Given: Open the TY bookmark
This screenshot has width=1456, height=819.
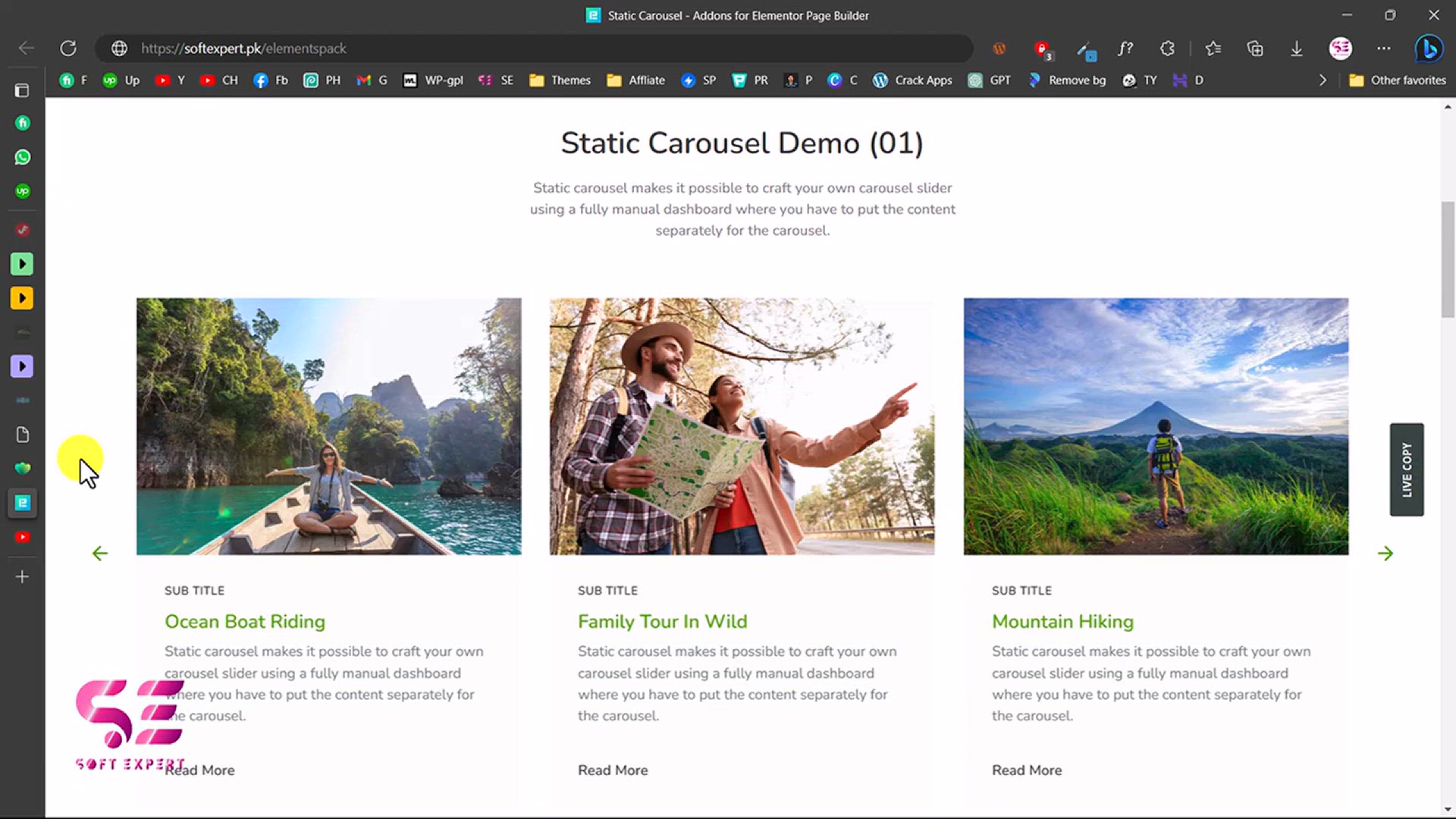Looking at the screenshot, I should (1140, 80).
